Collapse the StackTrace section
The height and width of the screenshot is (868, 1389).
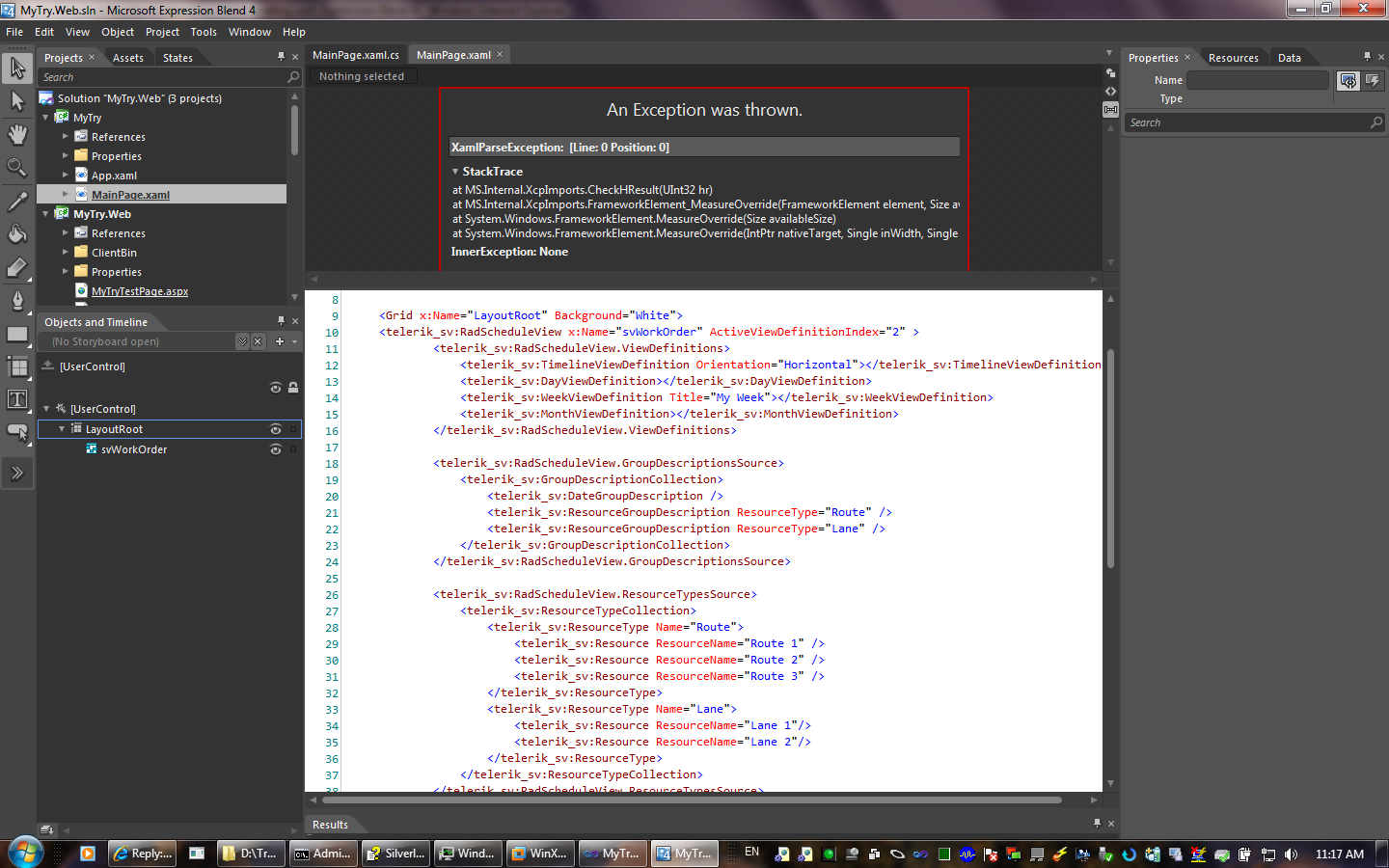click(x=455, y=172)
